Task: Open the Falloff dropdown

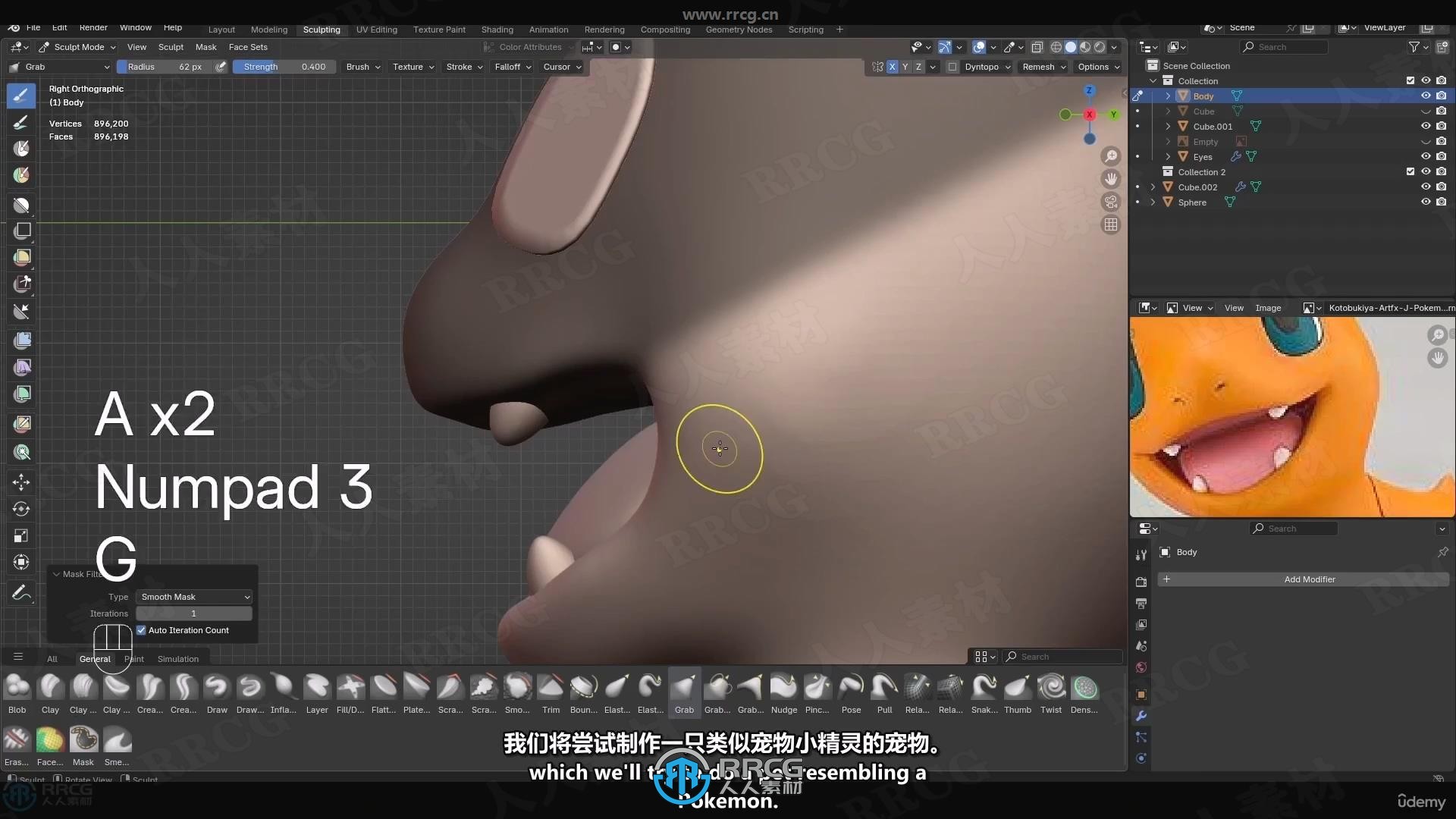Action: pos(513,67)
